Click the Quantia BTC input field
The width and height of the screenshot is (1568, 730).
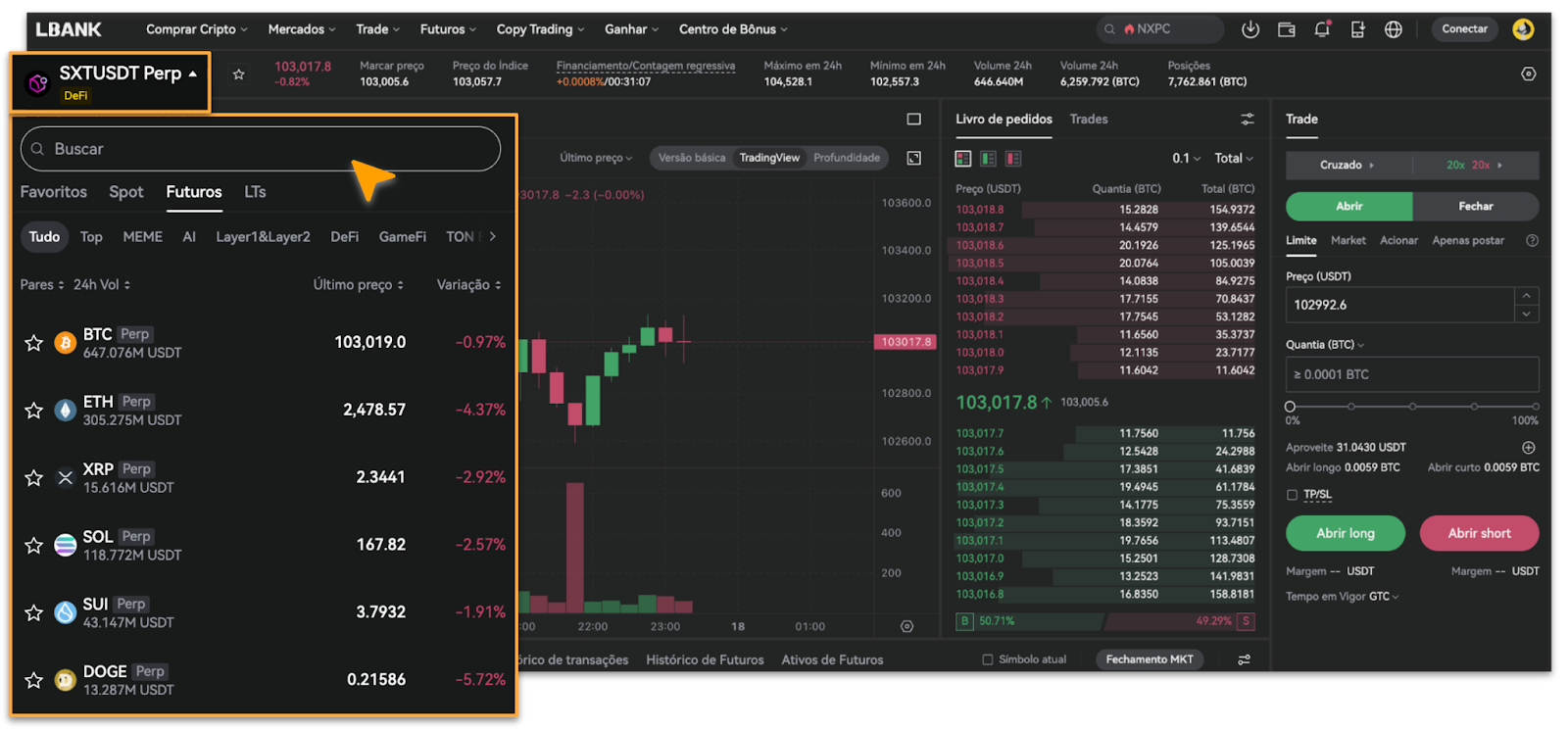1412,374
